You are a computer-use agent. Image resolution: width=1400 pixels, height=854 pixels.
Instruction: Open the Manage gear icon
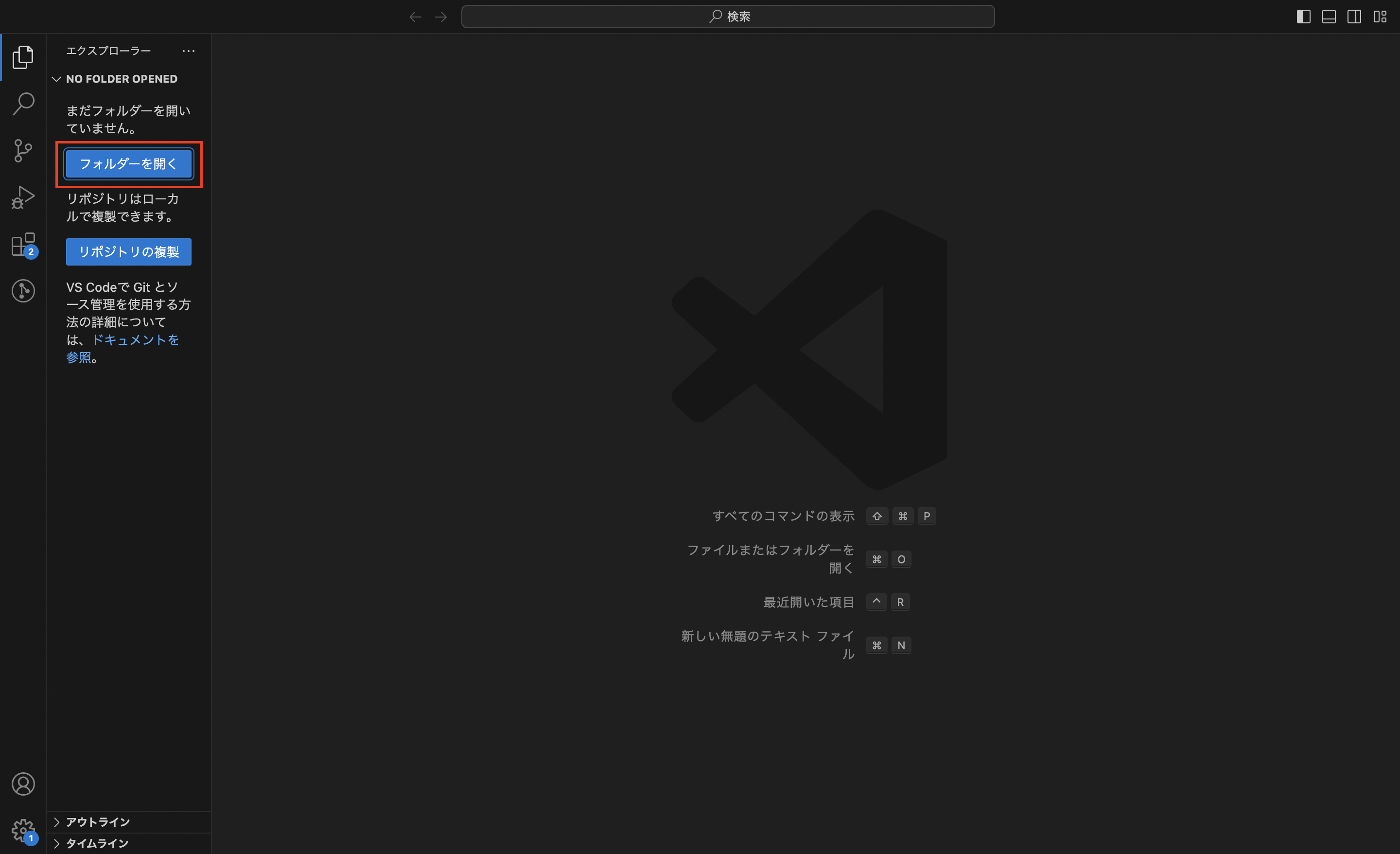coord(23,831)
